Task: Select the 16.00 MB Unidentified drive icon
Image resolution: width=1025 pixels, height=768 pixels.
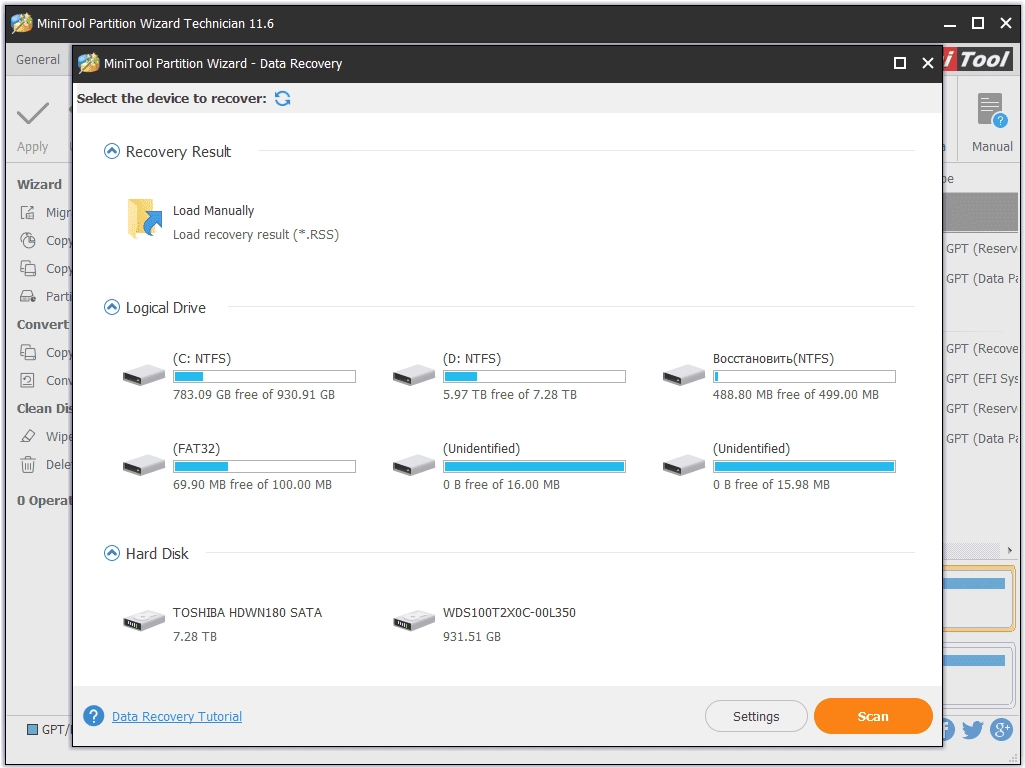Action: click(x=414, y=465)
